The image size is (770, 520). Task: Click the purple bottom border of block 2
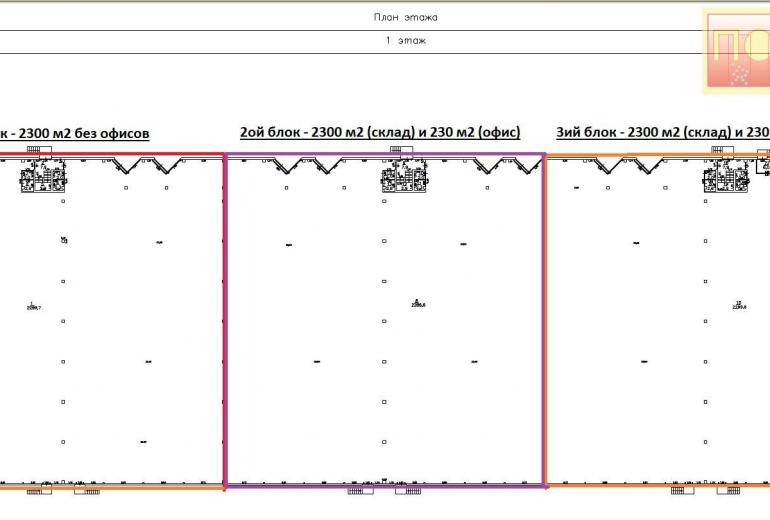click(x=385, y=486)
